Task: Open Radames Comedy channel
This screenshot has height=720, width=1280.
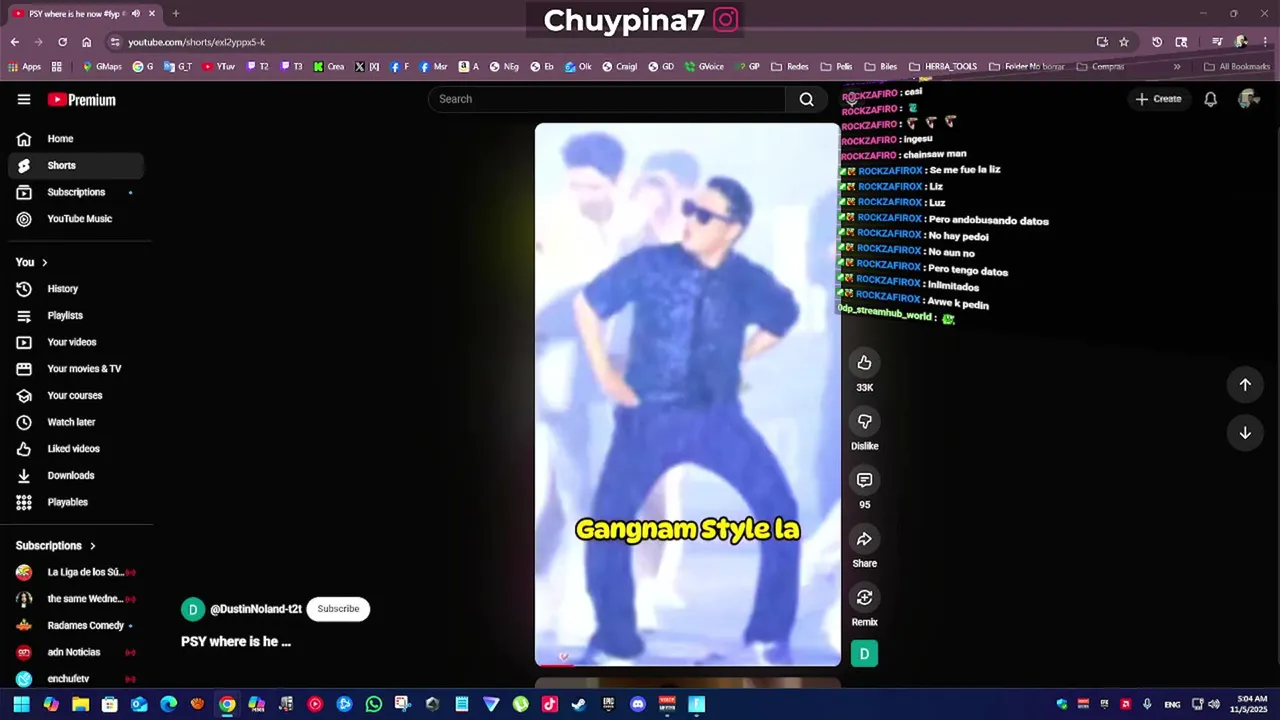Action: pyautogui.click(x=76, y=626)
